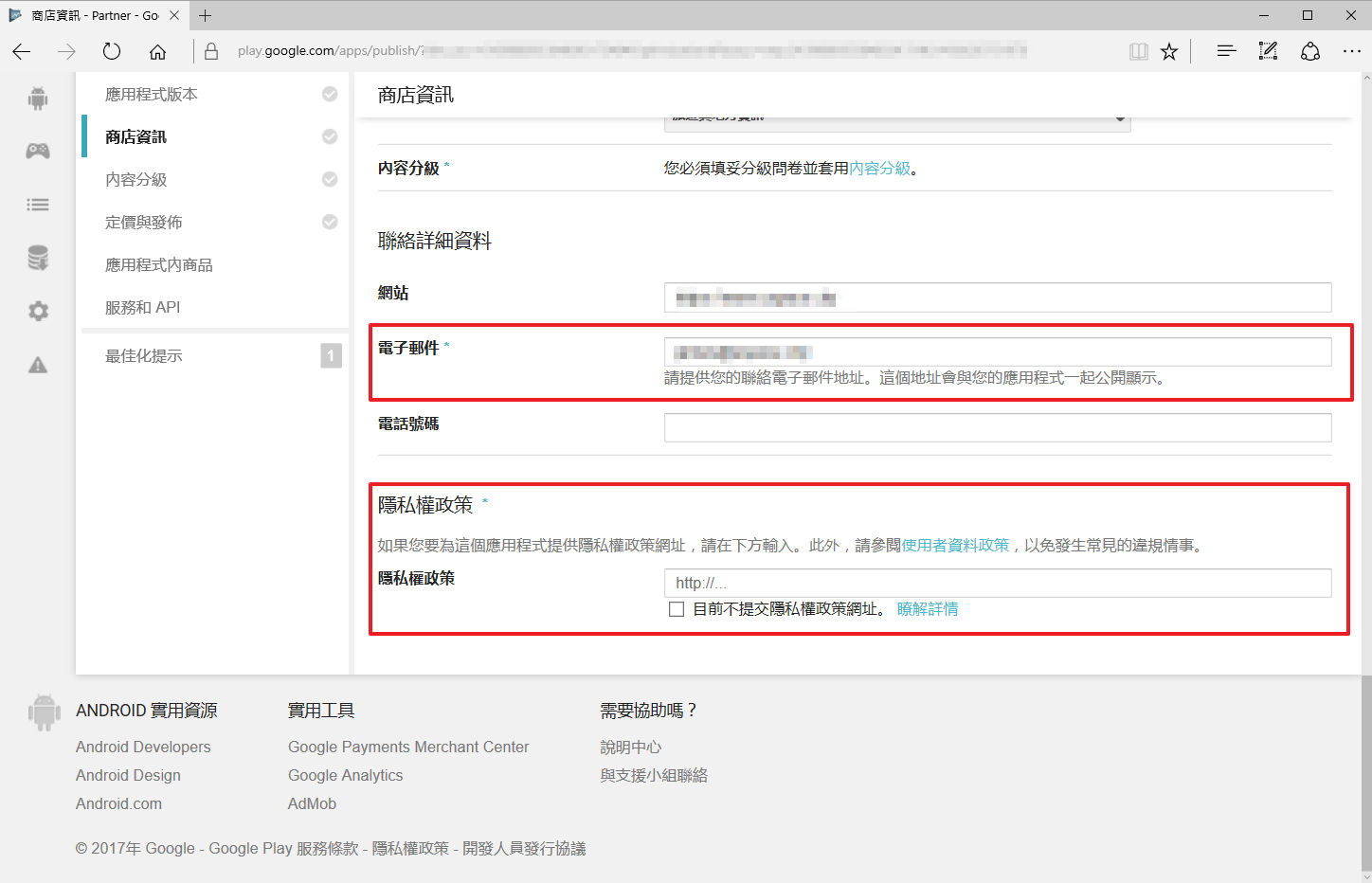This screenshot has width=1372, height=883.
Task: Open new tab with plus button
Action: (x=206, y=15)
